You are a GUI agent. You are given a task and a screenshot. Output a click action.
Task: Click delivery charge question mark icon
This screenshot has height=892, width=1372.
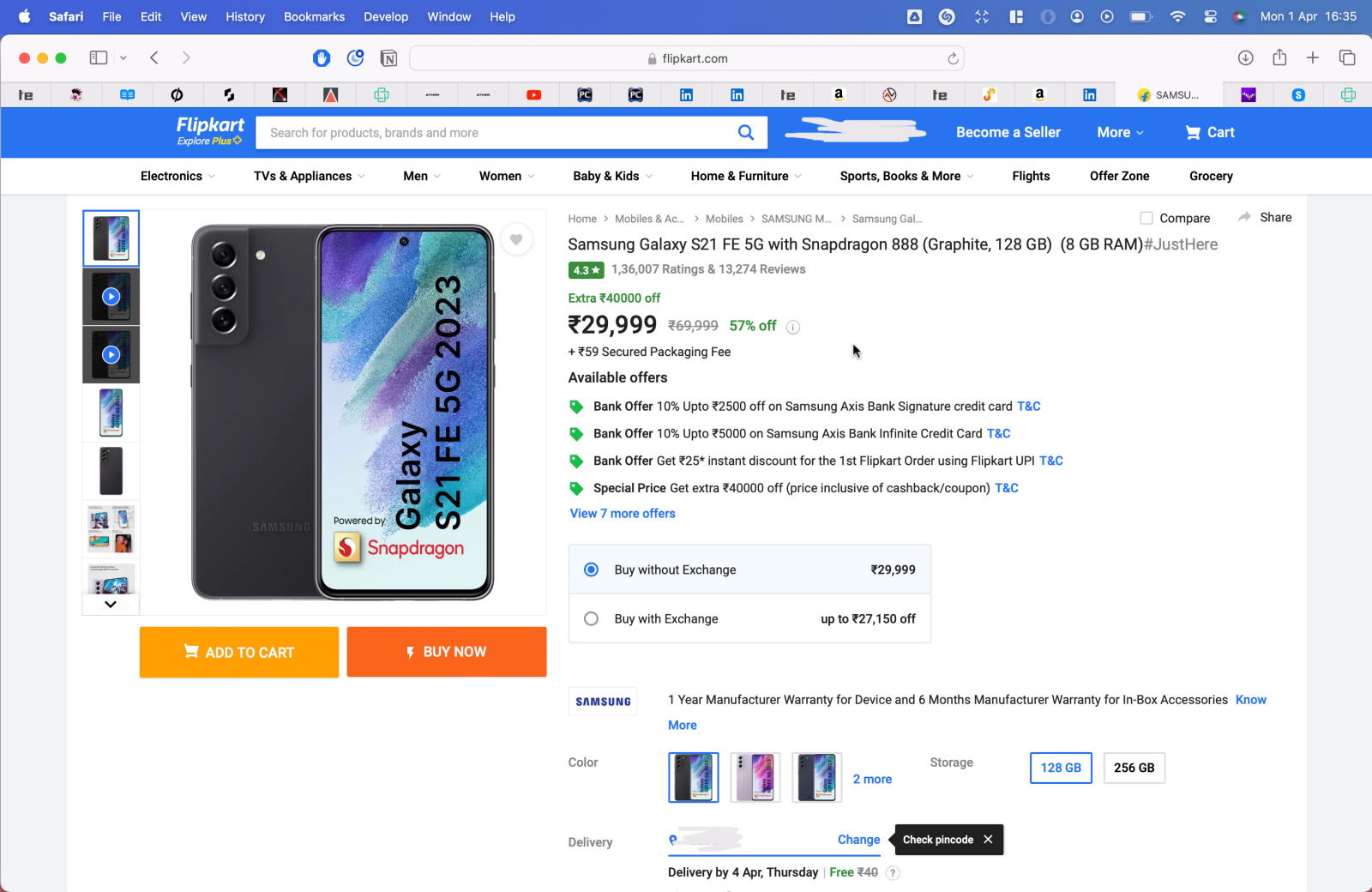pos(893,873)
